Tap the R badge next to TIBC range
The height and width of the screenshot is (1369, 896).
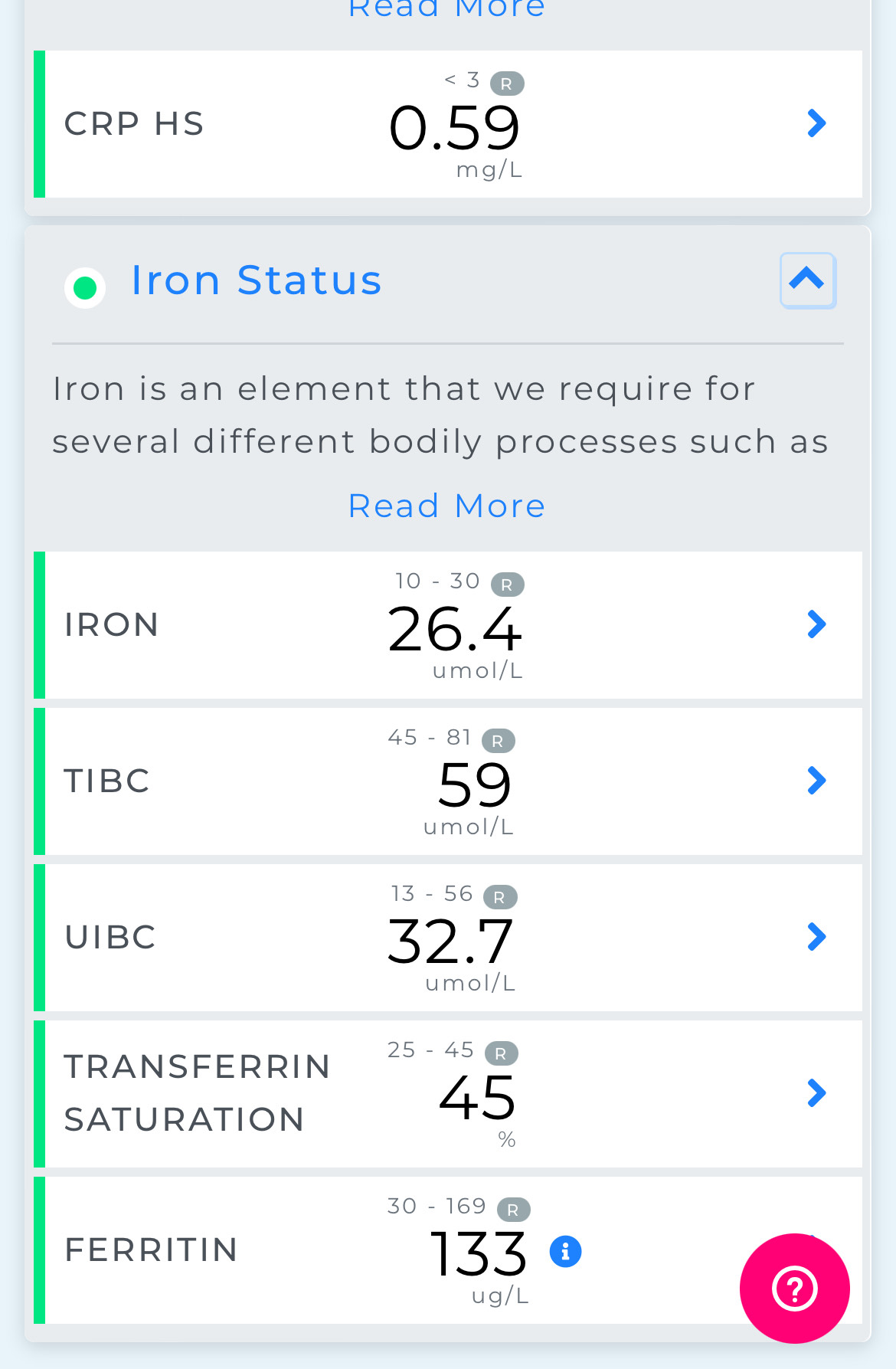[x=498, y=741]
